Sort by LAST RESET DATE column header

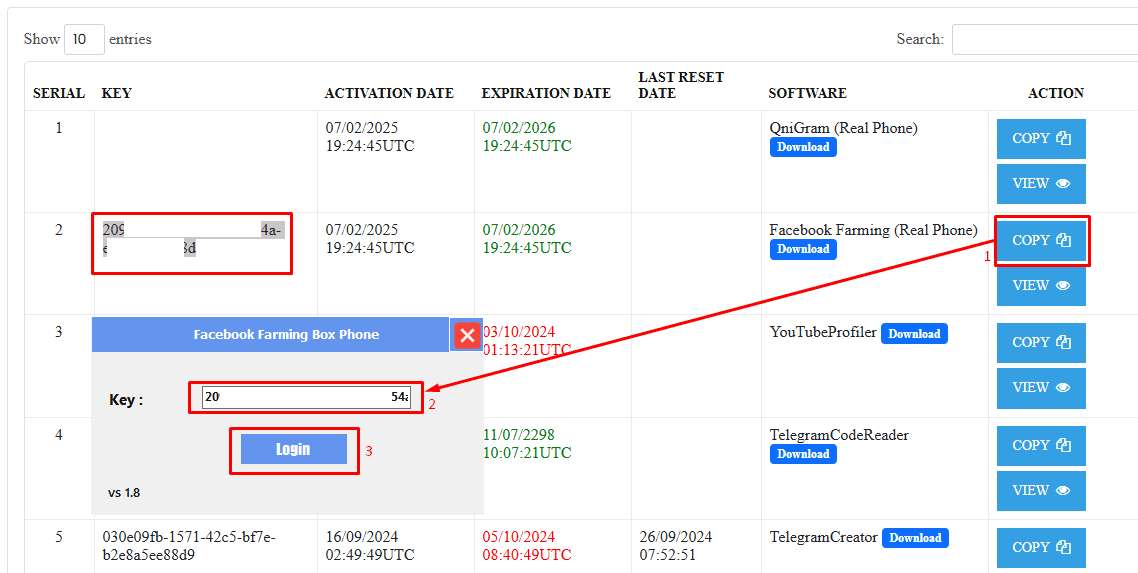tap(681, 85)
